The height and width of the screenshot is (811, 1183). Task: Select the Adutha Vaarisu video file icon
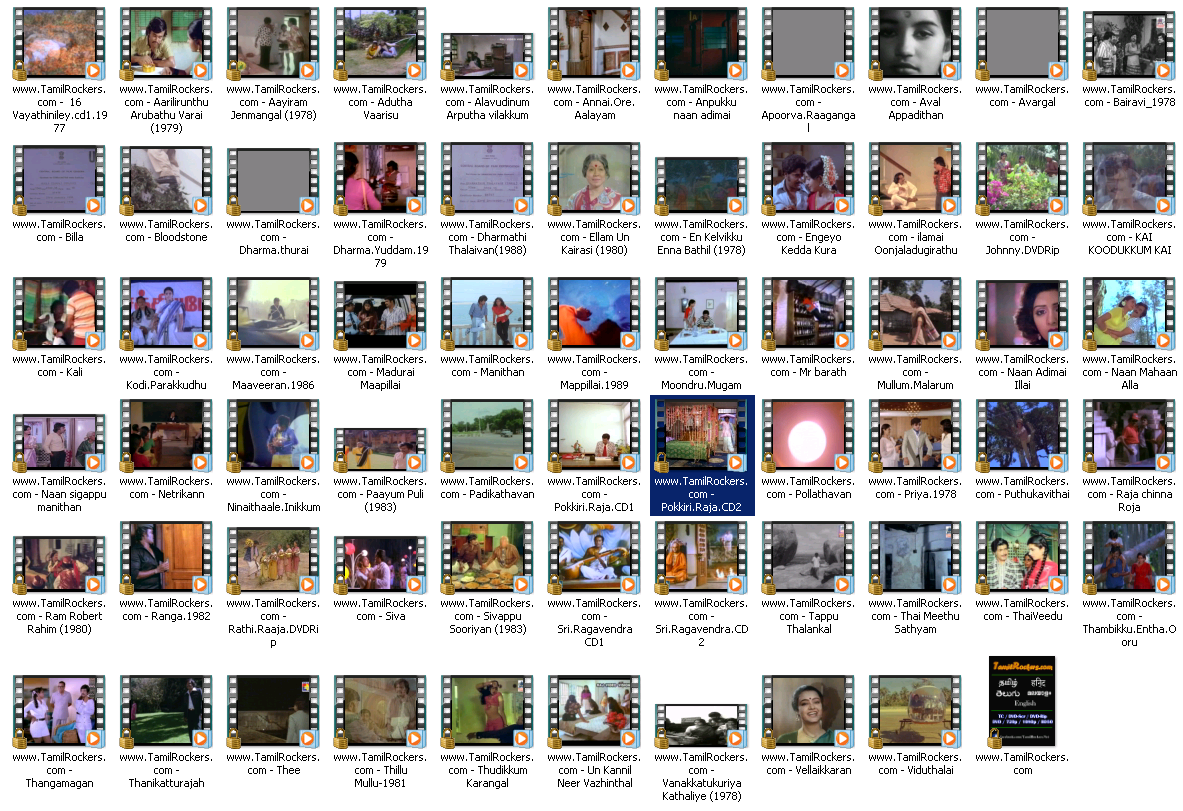tap(380, 44)
